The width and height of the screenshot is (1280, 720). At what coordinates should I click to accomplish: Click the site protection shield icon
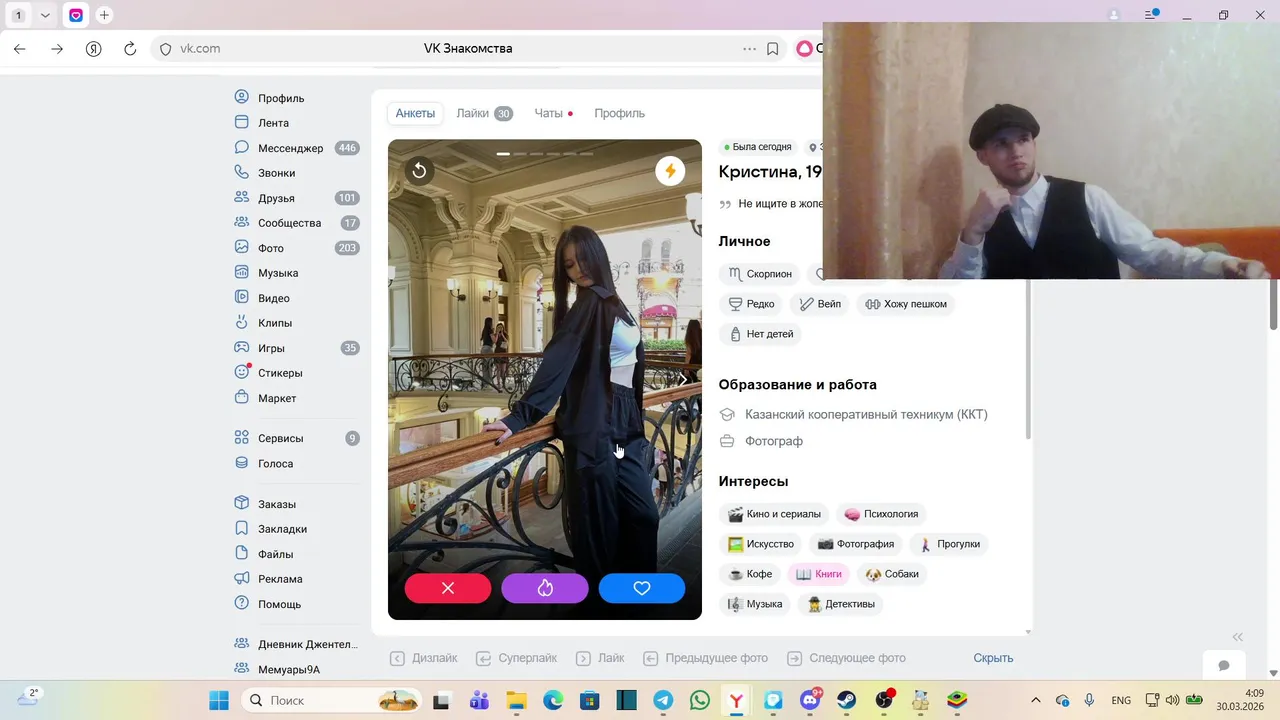[x=166, y=48]
